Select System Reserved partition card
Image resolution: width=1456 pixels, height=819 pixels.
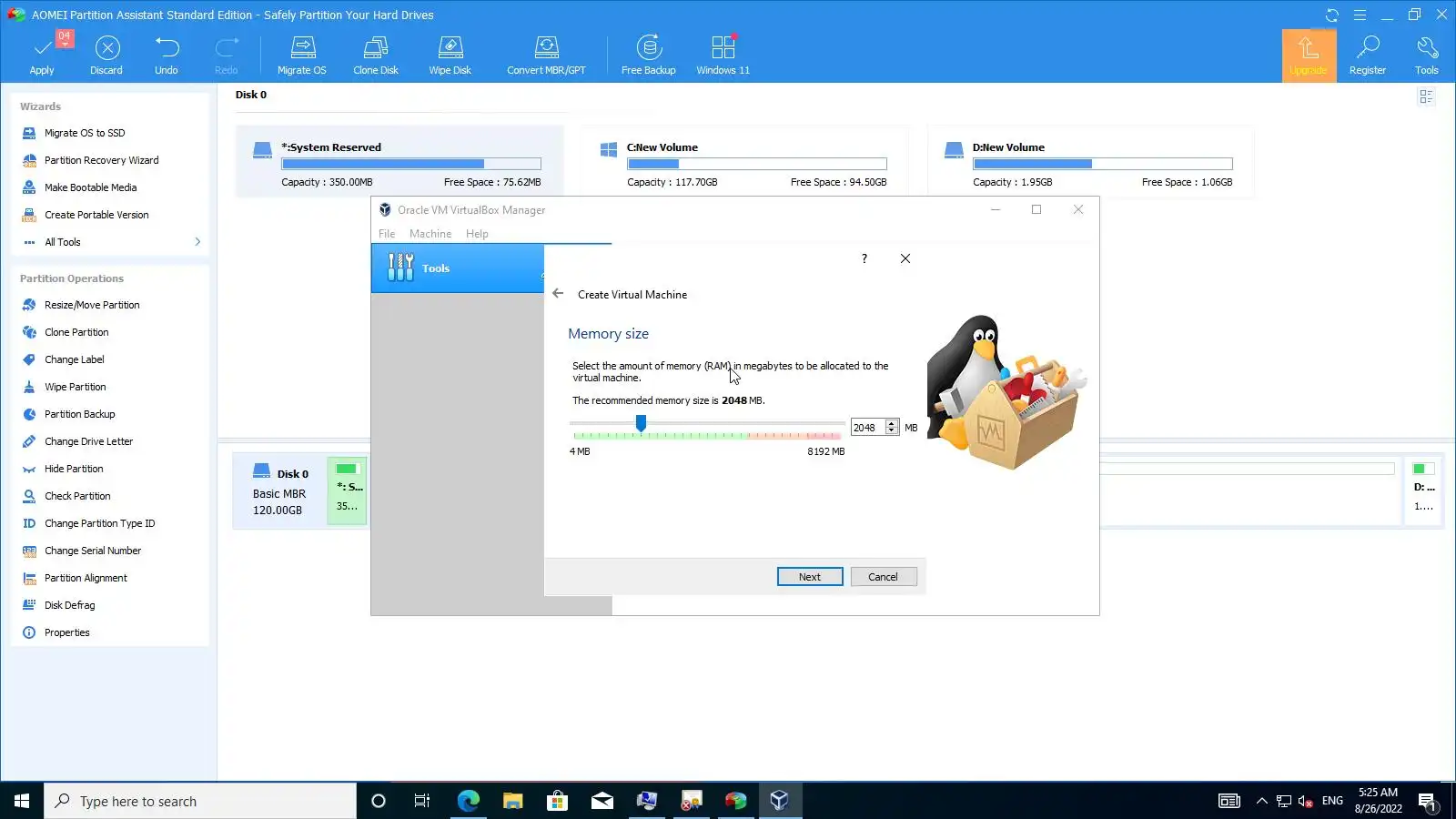pos(399,161)
